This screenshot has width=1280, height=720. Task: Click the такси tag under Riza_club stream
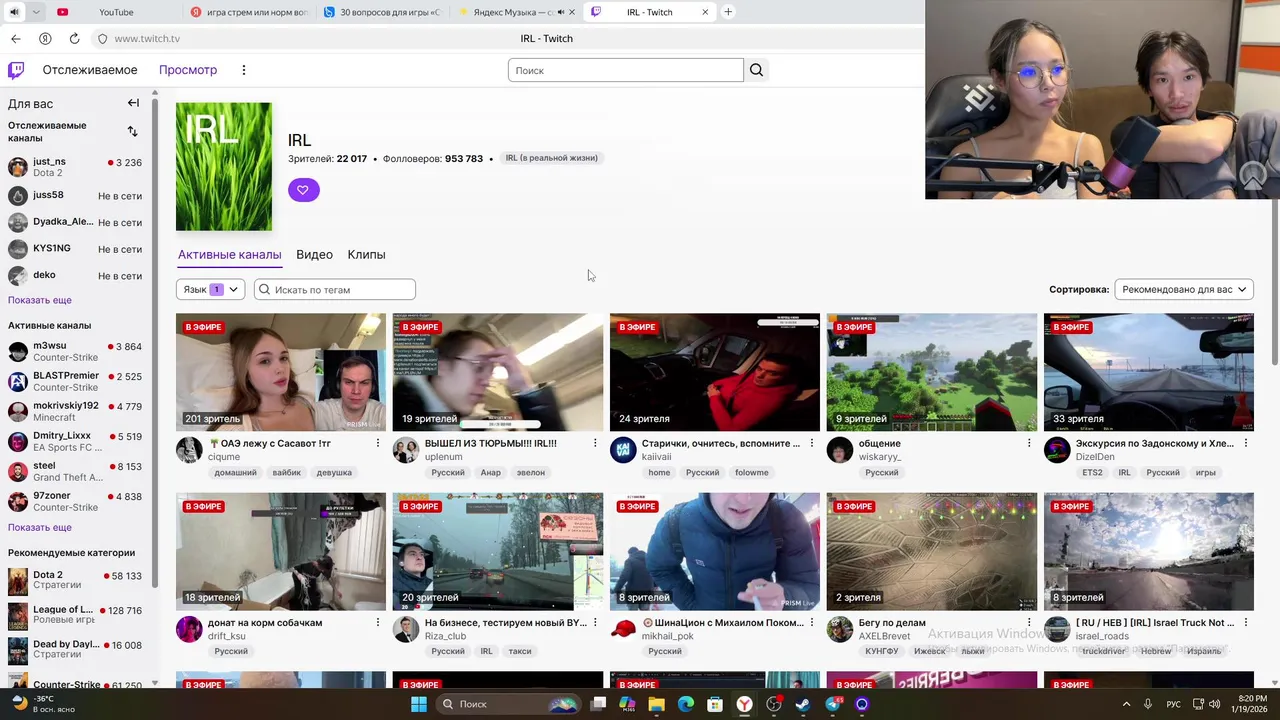tap(520, 651)
